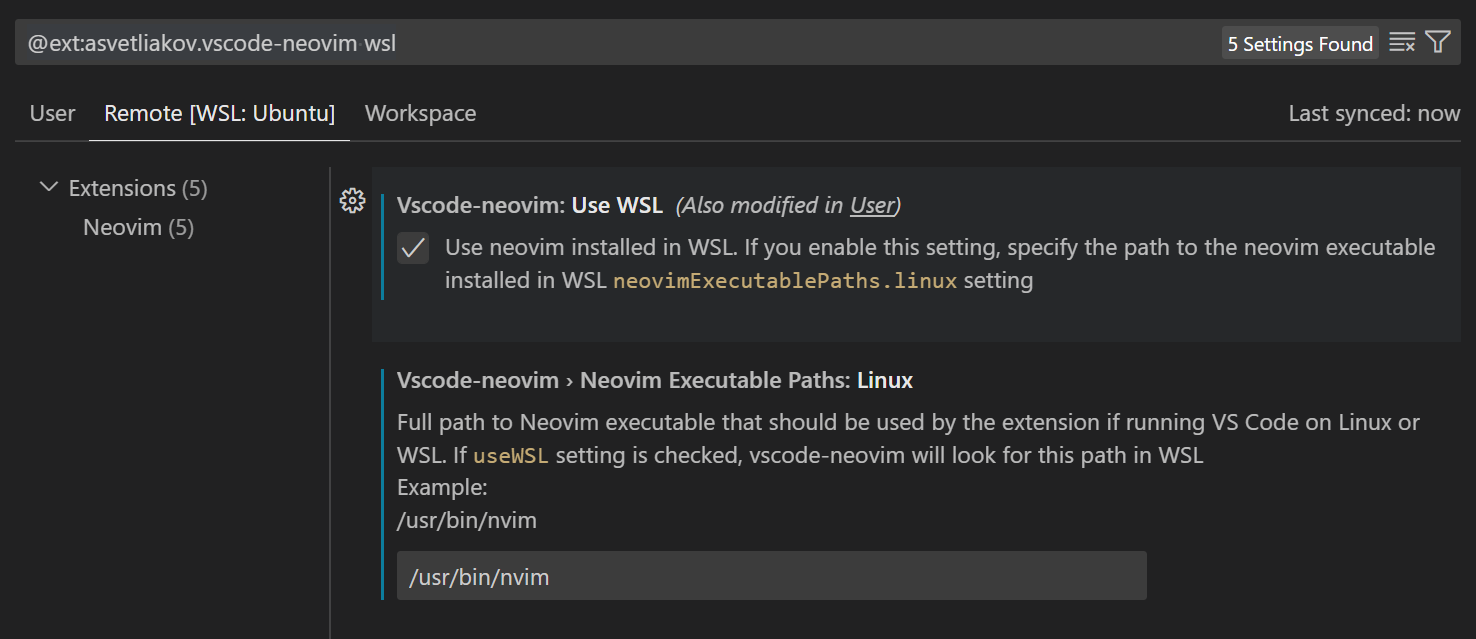Screen dimensions: 1476x639
Task: Click the 5 Settings Found badge
Action: point(1300,44)
